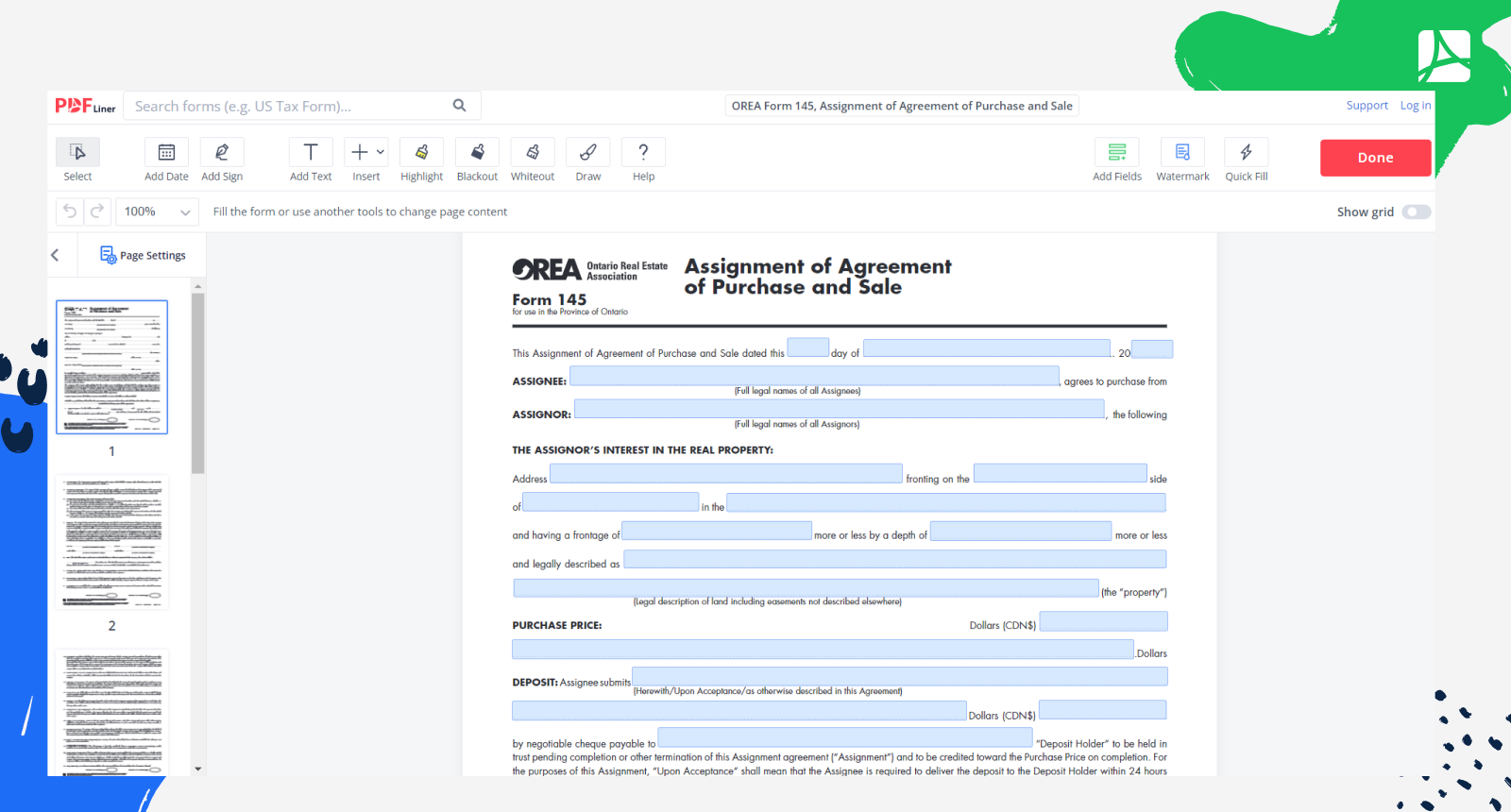
Task: Edit the document title field
Action: click(902, 106)
